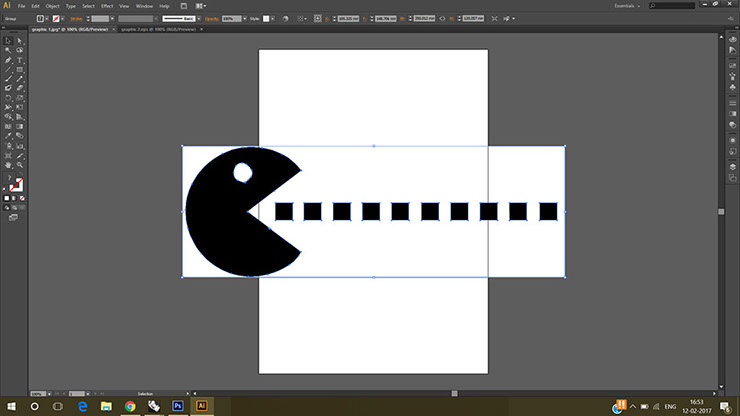Open the Basic brush definition dropdown

[x=199, y=19]
